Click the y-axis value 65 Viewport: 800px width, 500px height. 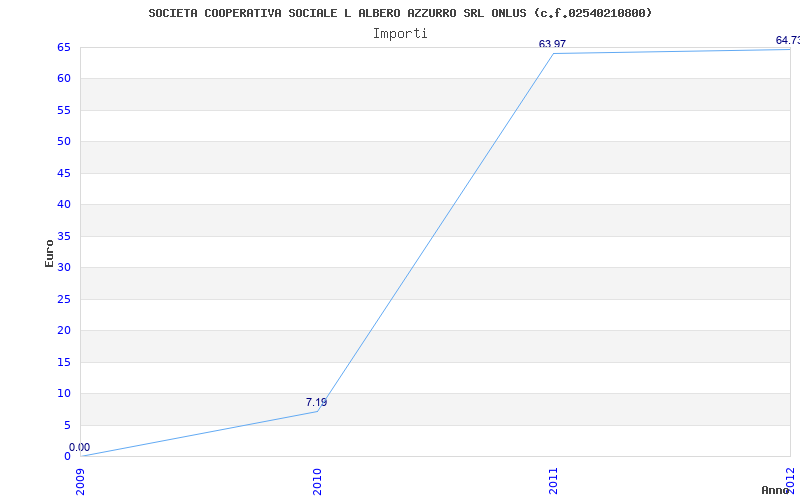coord(64,47)
